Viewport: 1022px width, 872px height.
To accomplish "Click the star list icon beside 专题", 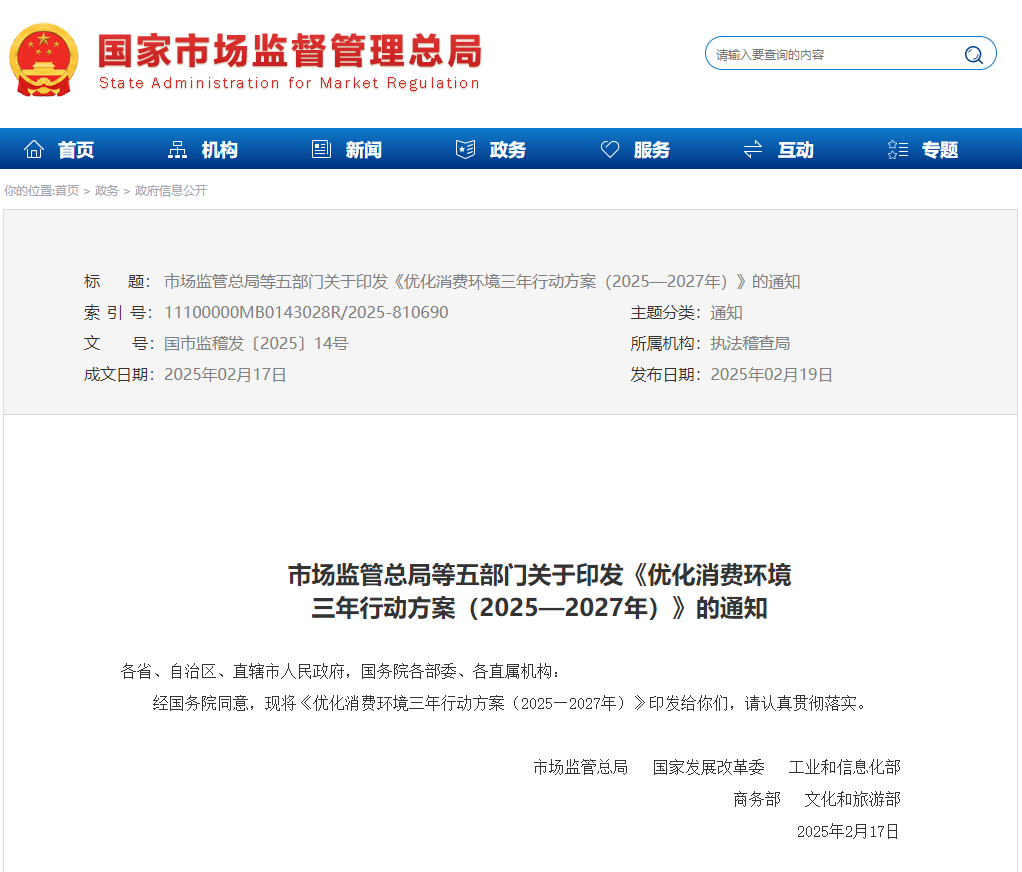I will tap(898, 149).
